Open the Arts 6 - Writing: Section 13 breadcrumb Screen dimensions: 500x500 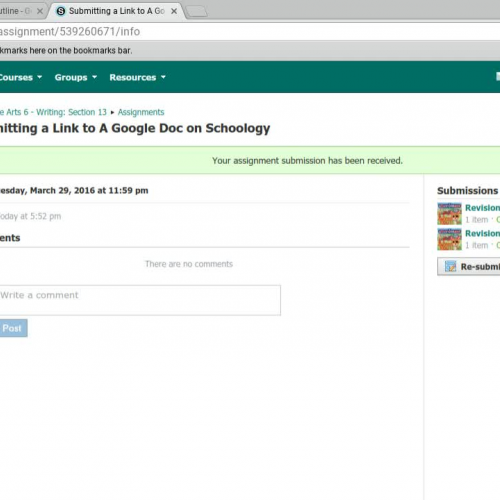pos(53,112)
